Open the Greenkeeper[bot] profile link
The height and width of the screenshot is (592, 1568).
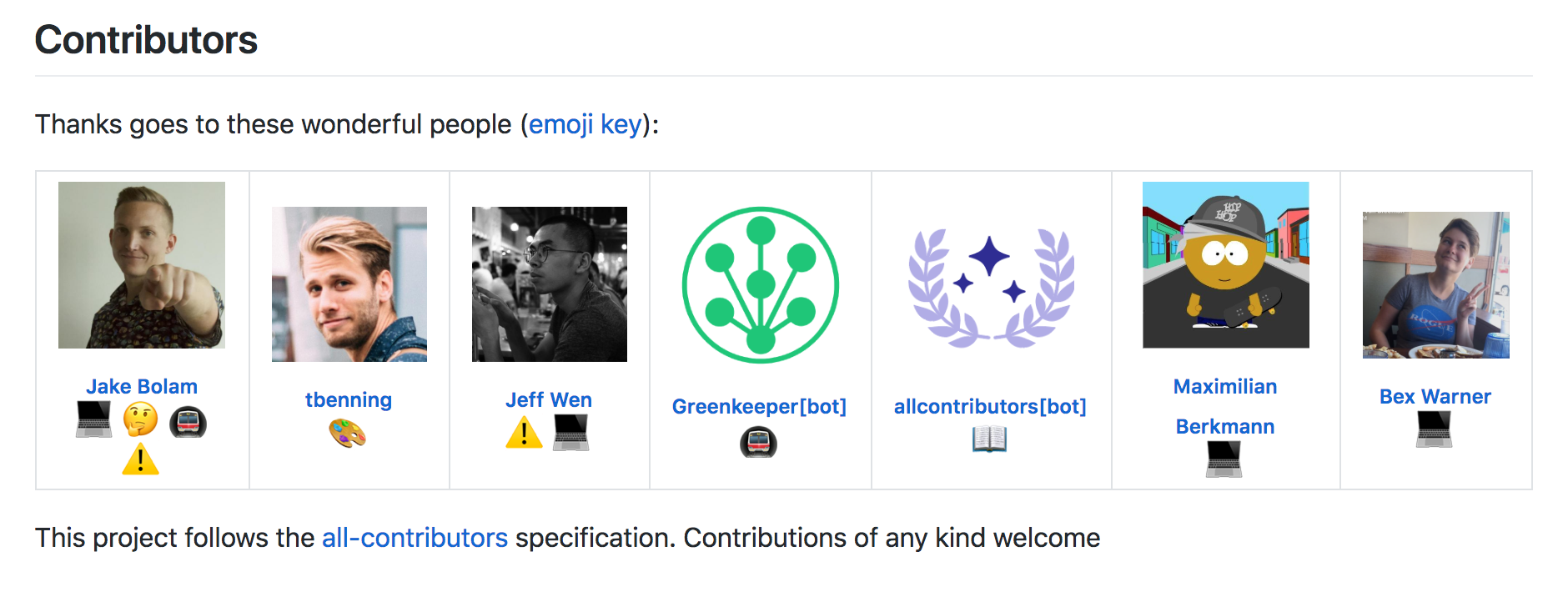(760, 406)
